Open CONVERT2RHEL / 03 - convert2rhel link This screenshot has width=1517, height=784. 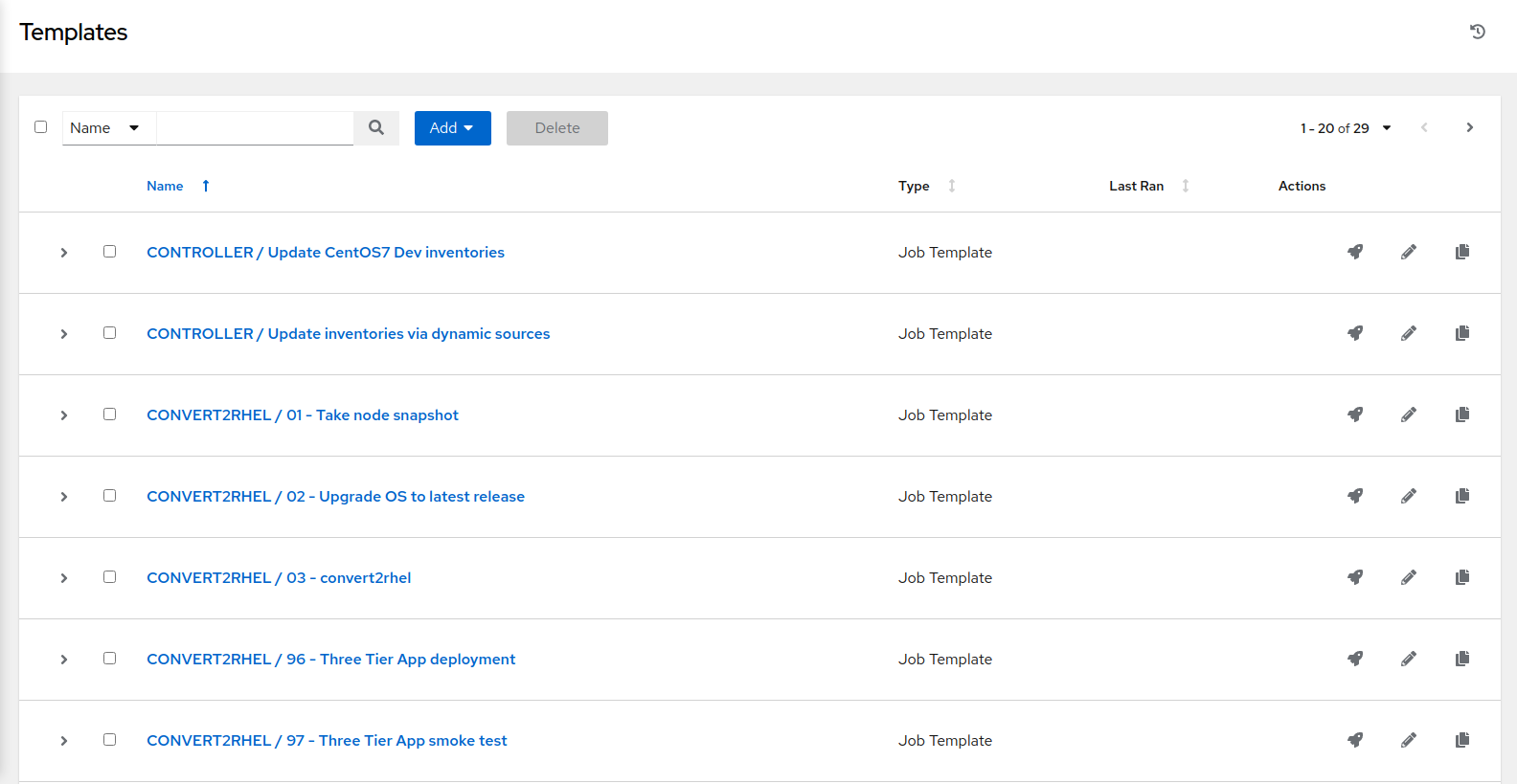click(279, 578)
